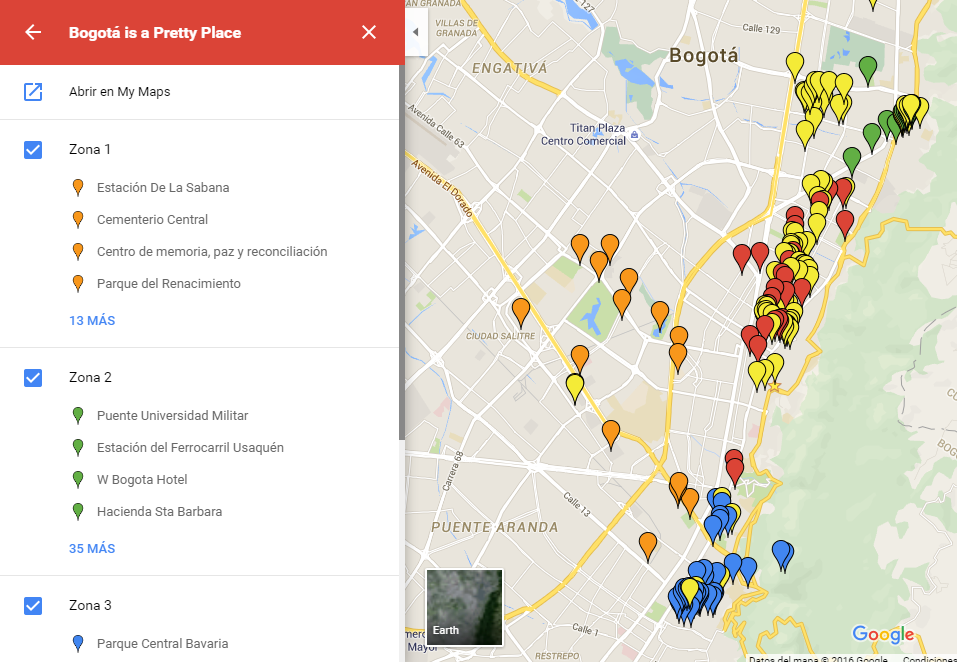Select the green marker beside Hacienda Sta Barbara
The width and height of the screenshot is (957, 662).
coord(77,511)
